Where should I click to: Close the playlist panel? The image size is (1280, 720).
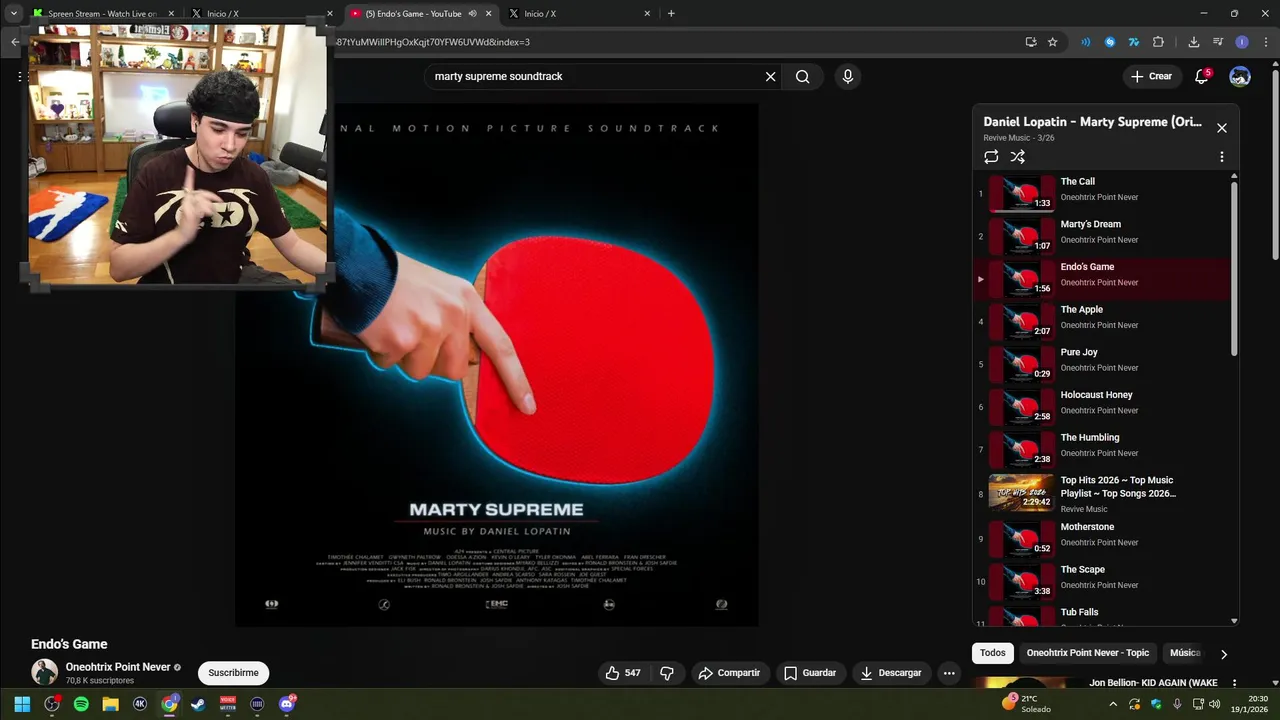(1221, 128)
